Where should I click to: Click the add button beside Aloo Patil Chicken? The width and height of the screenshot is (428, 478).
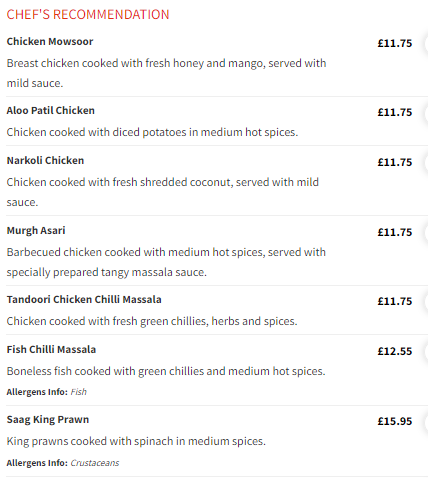coord(426,112)
